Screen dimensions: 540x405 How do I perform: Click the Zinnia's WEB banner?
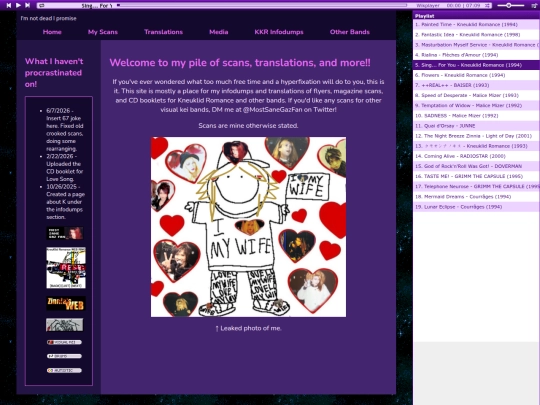click(x=66, y=303)
